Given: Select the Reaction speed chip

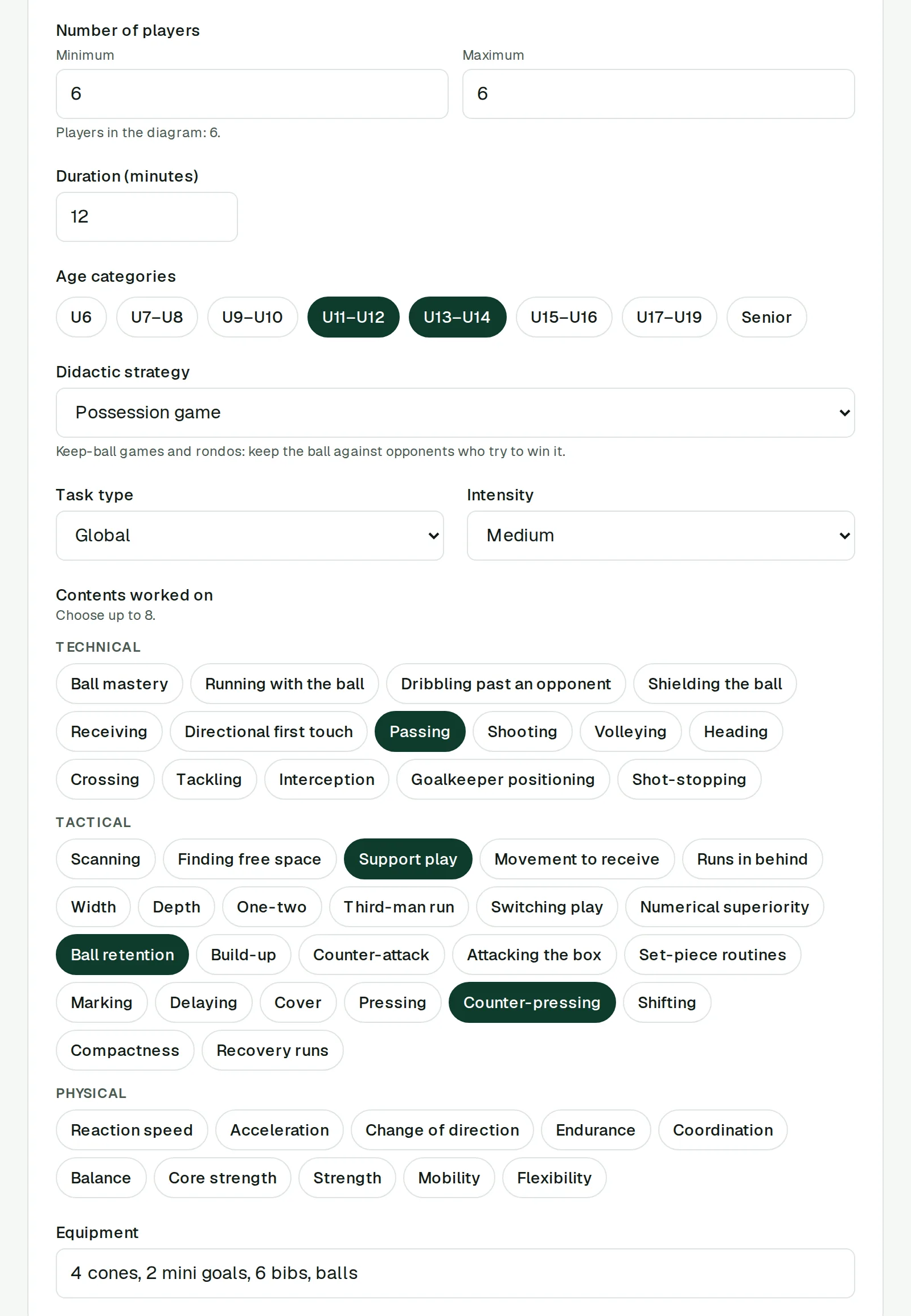Looking at the screenshot, I should point(132,1130).
